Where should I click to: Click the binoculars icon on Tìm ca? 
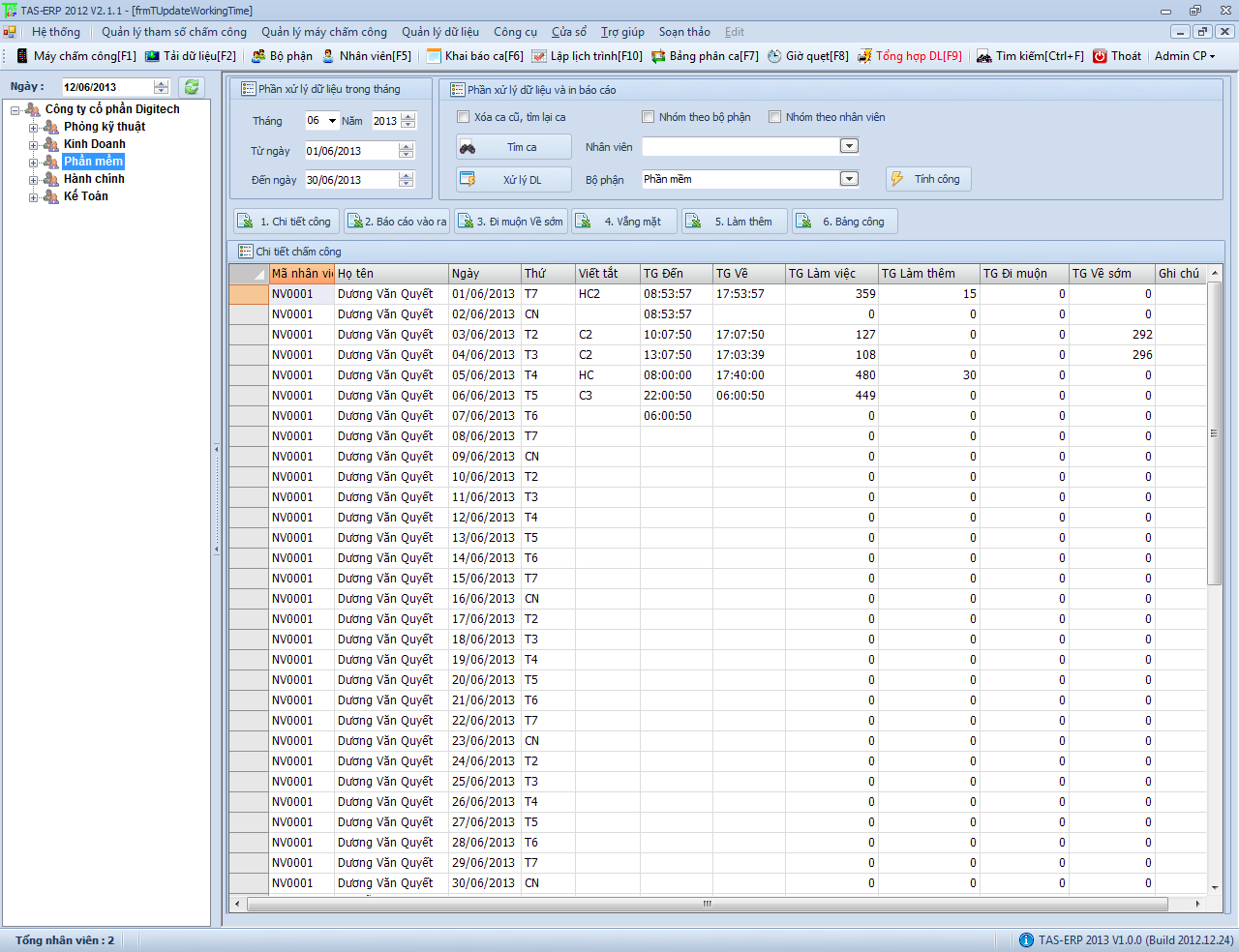(468, 147)
